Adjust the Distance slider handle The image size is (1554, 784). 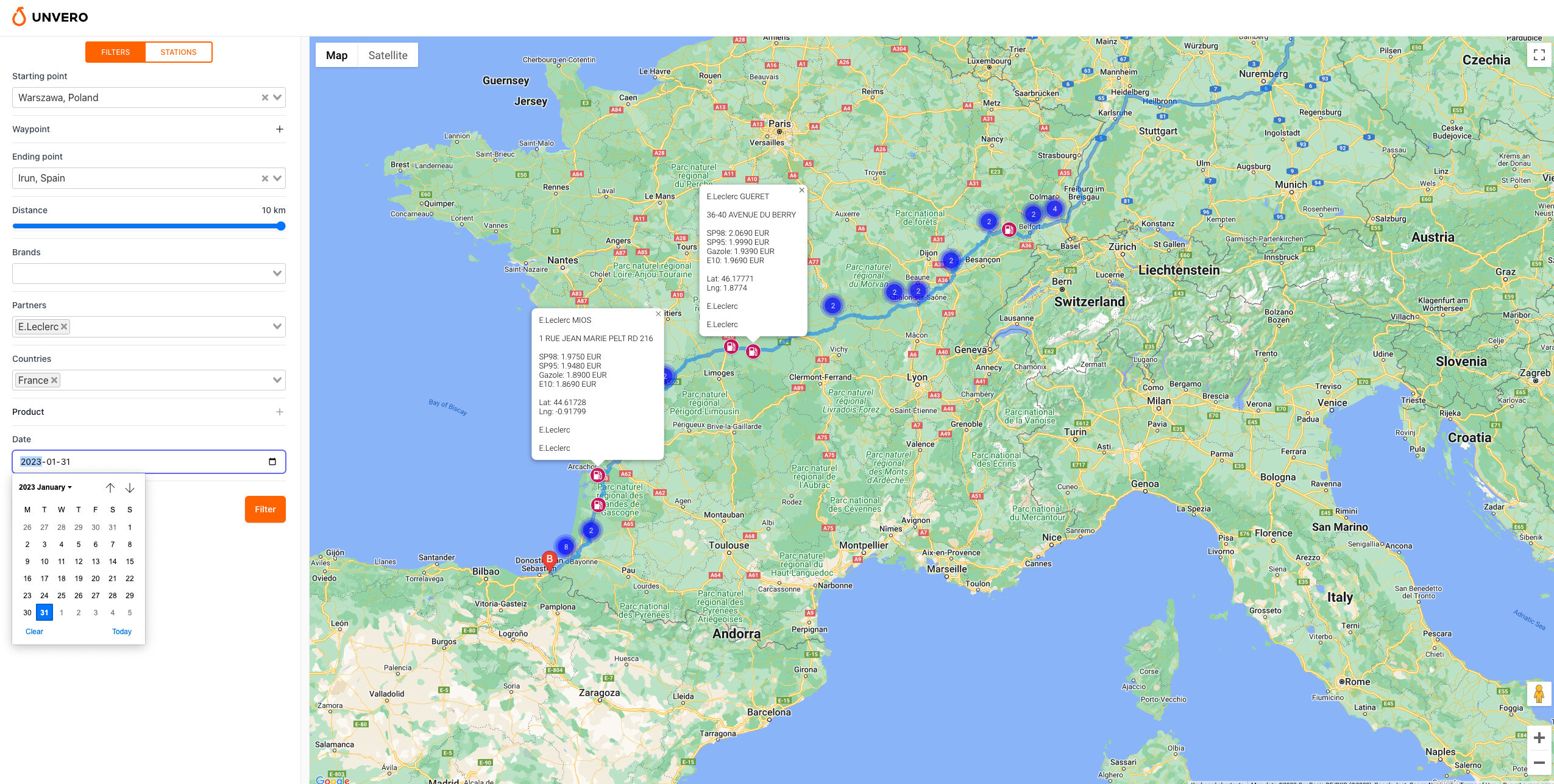click(281, 226)
